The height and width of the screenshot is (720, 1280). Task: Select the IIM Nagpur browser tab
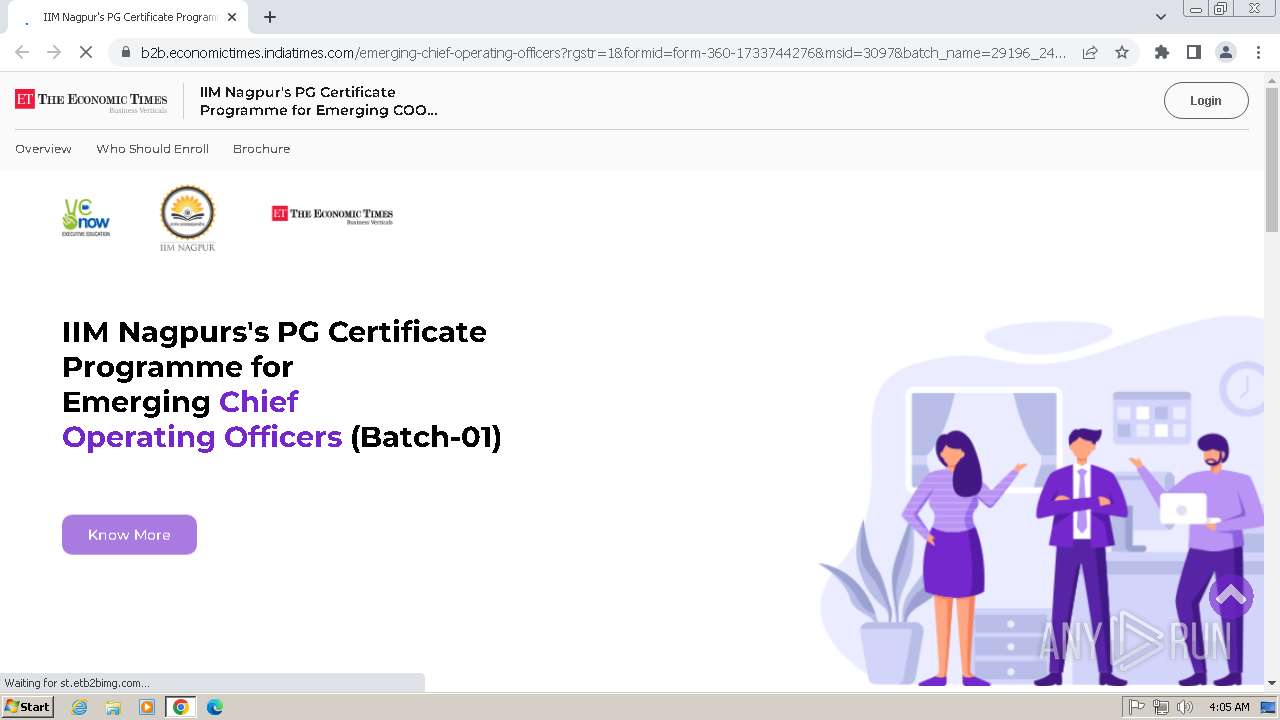tap(125, 17)
